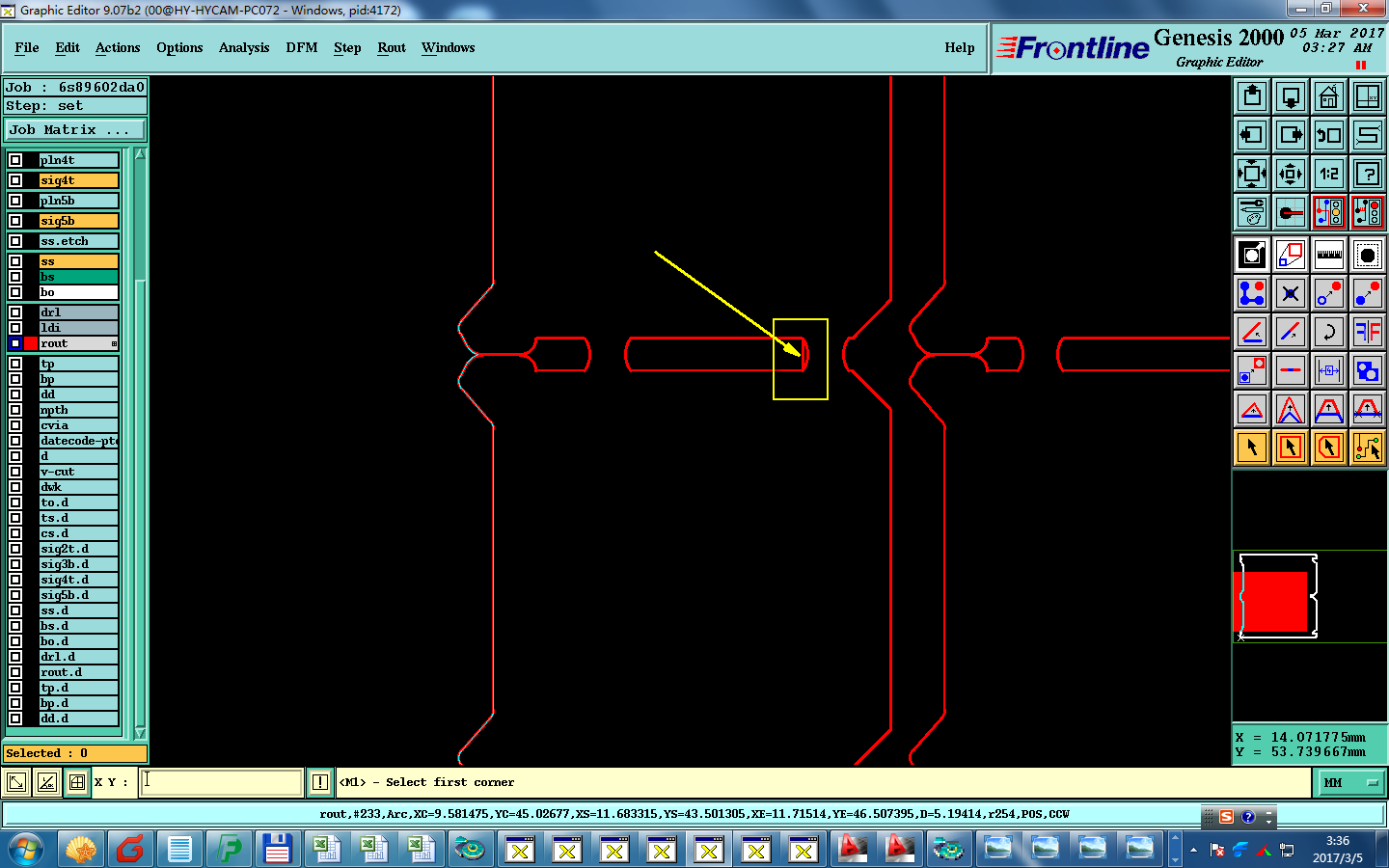Toggle the sig5b layer checkbox
The width and height of the screenshot is (1389, 868).
click(x=15, y=221)
